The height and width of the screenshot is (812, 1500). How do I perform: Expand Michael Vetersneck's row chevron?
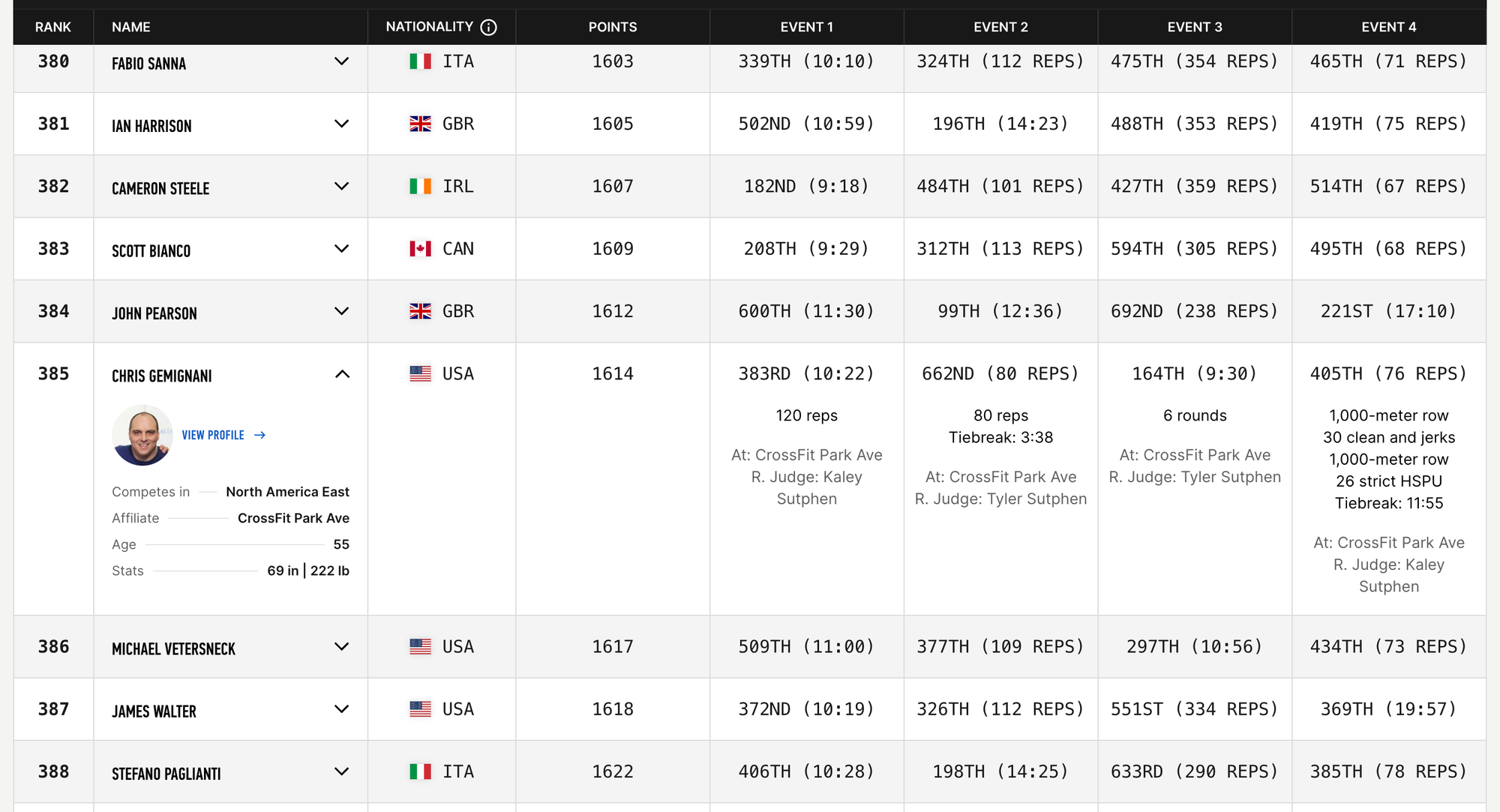click(x=341, y=646)
